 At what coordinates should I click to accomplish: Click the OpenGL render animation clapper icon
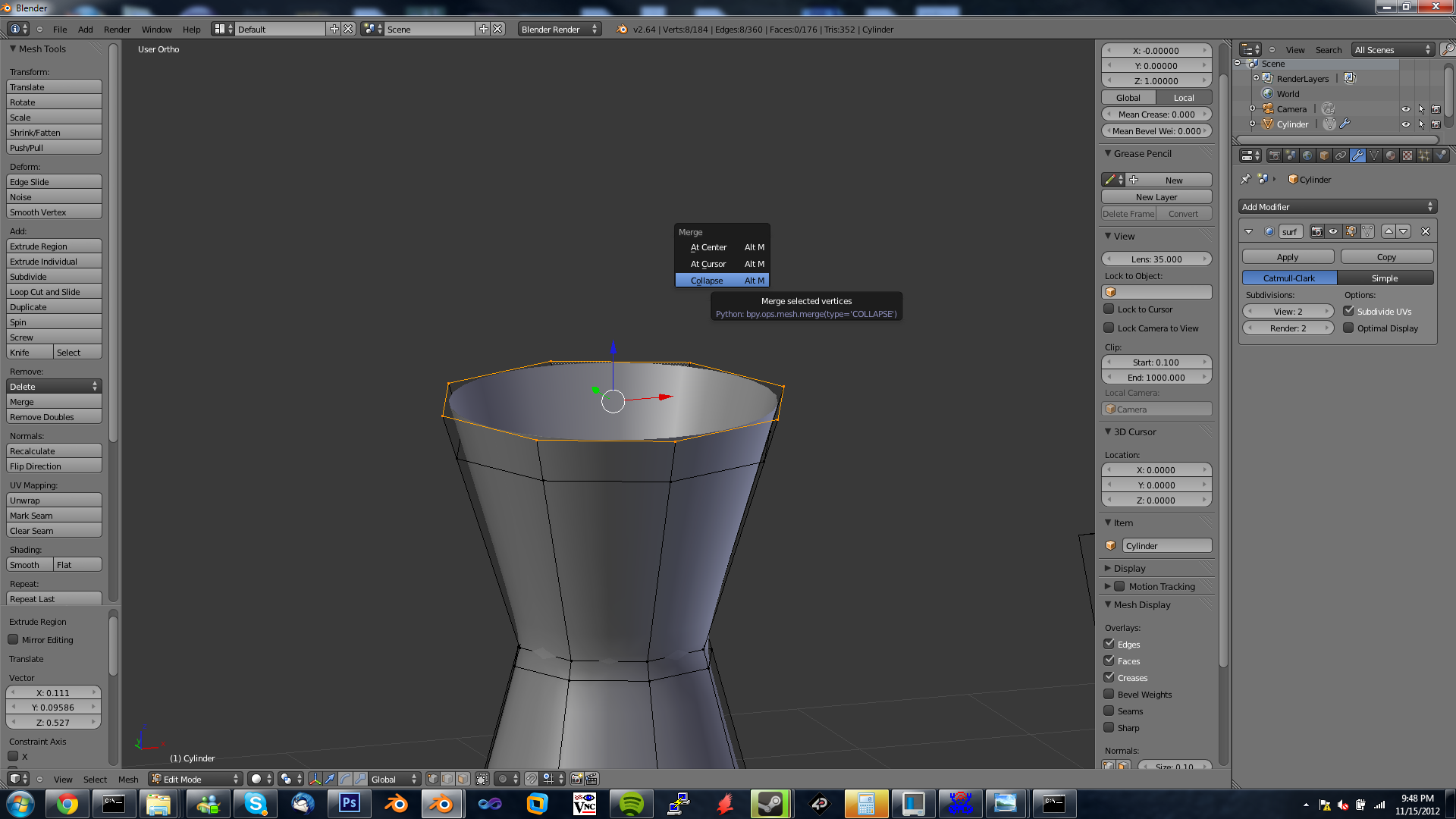591,779
